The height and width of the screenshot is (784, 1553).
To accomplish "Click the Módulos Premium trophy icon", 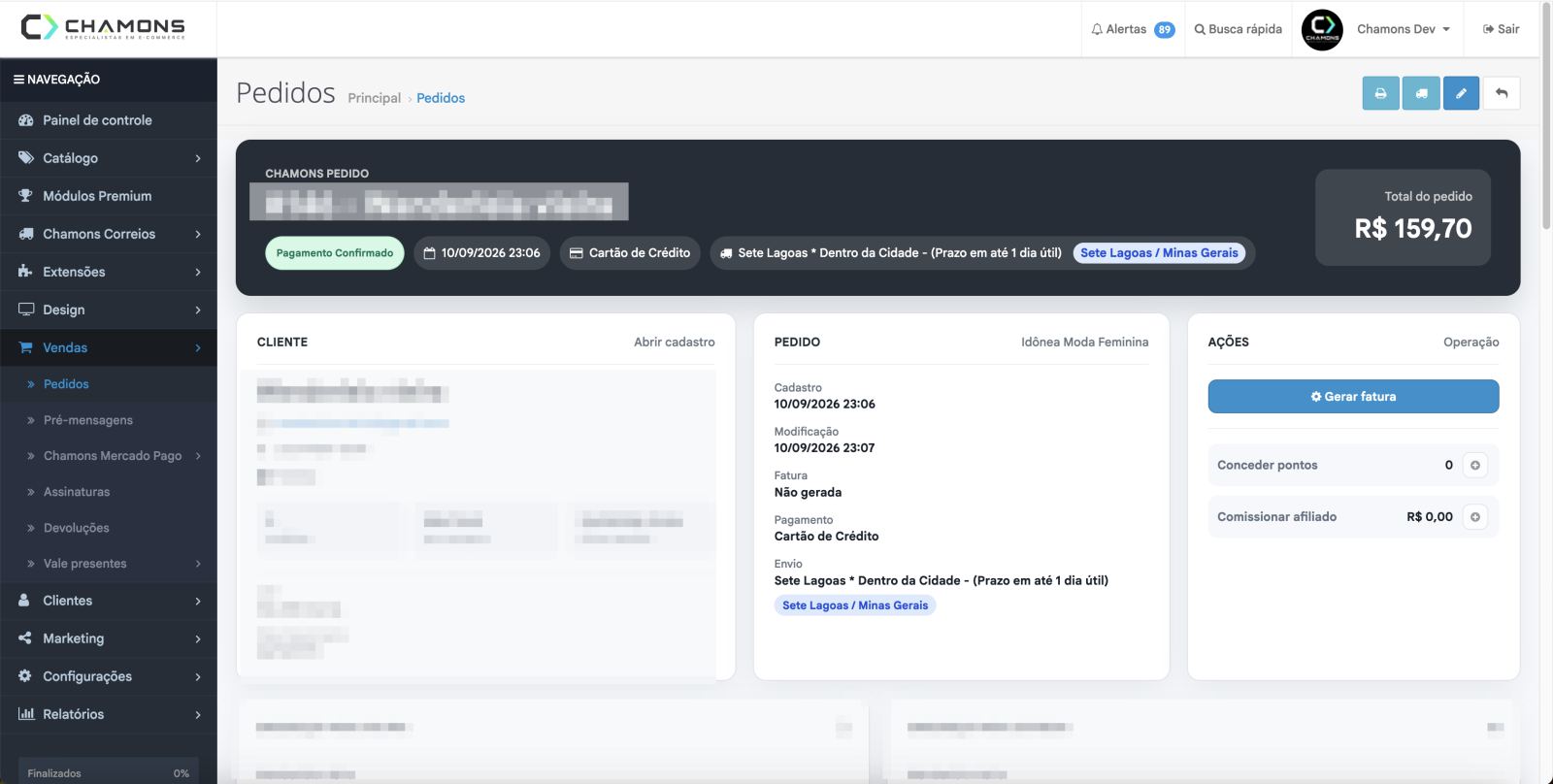I will (25, 196).
